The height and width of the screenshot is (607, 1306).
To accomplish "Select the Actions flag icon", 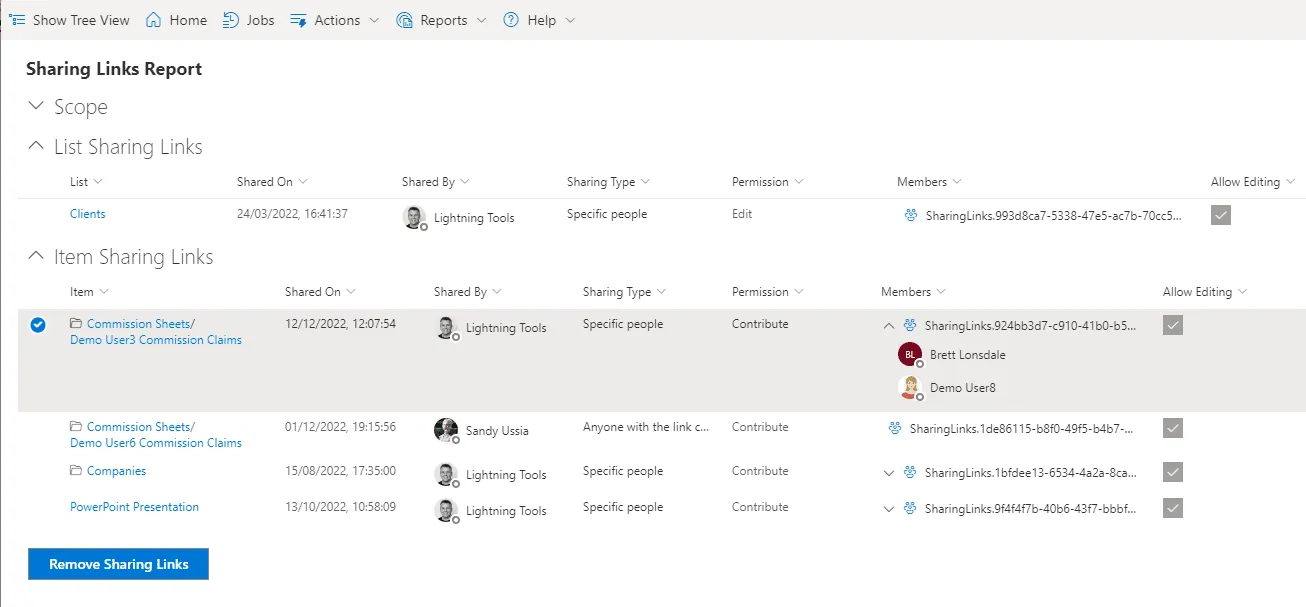I will tap(296, 19).
